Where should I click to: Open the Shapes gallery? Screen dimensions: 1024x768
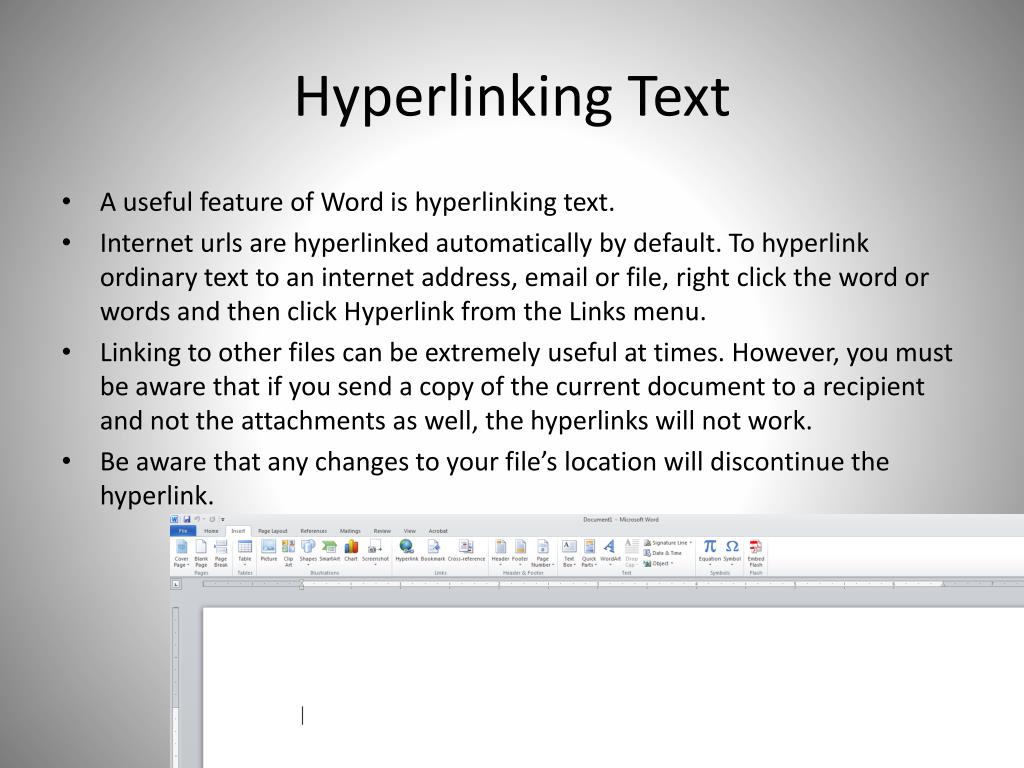(x=308, y=552)
